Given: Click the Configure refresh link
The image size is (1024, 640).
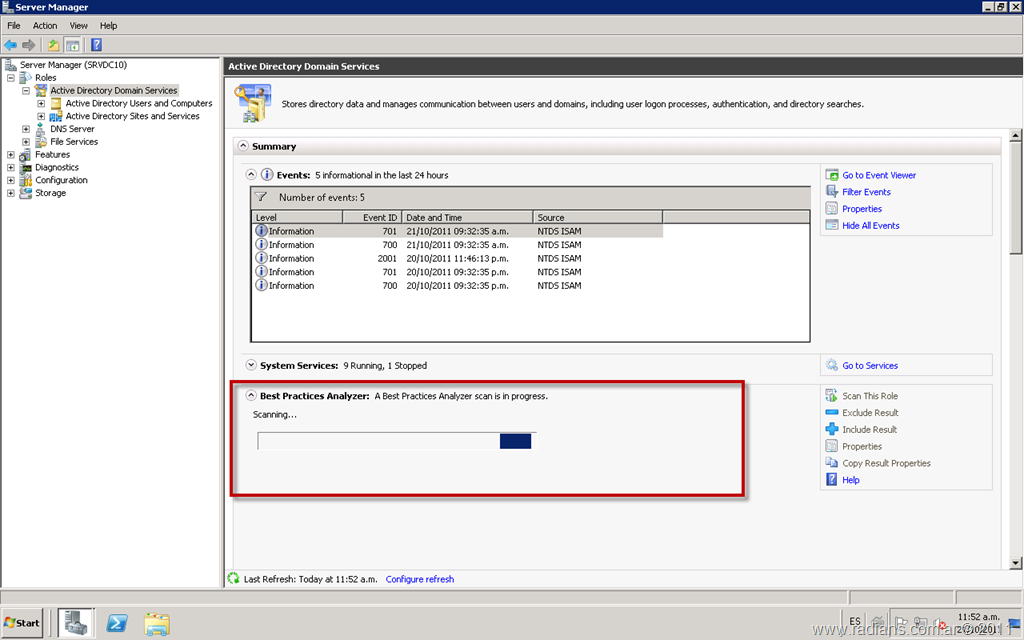Looking at the screenshot, I should [419, 579].
